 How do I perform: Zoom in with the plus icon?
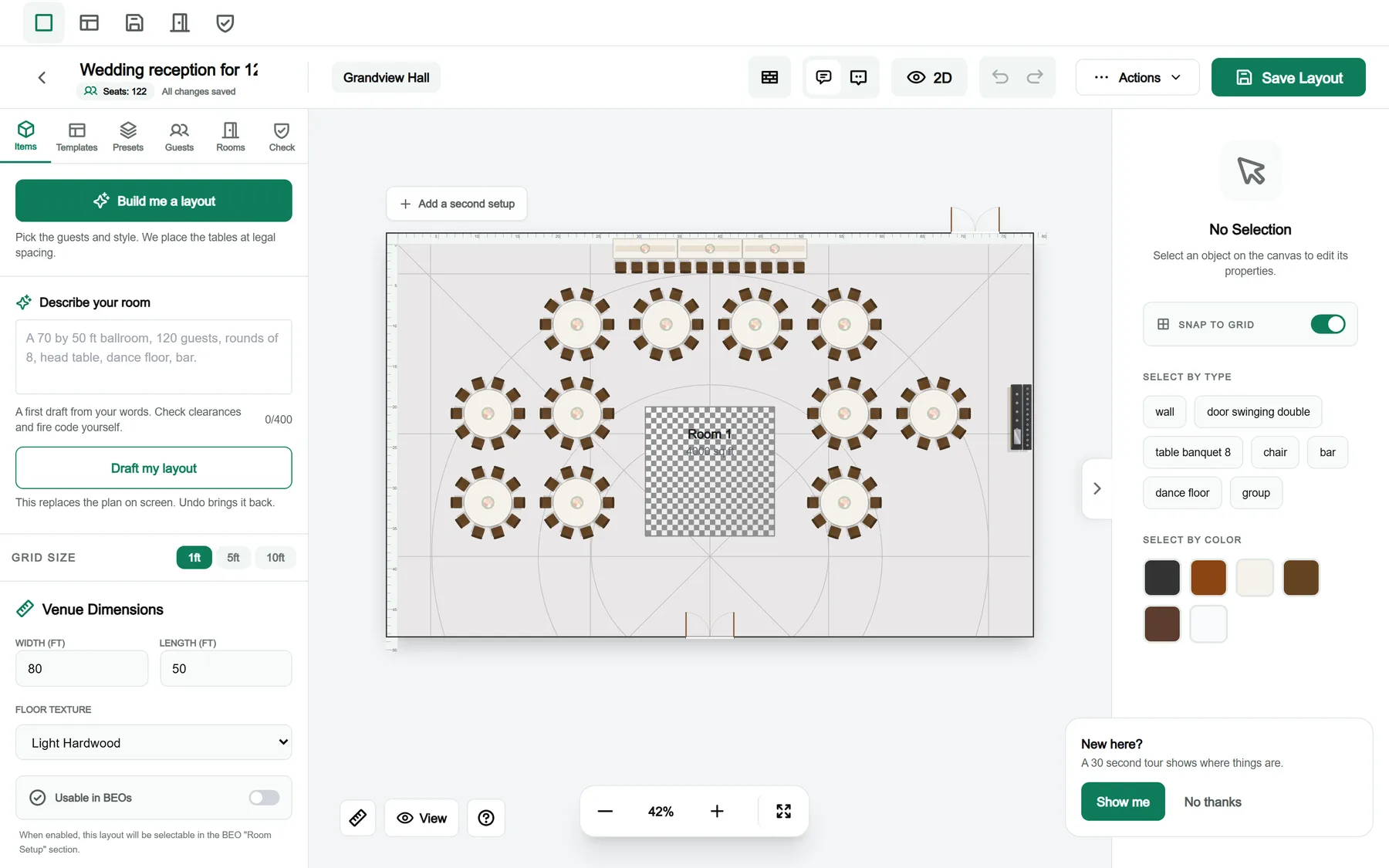[717, 812]
